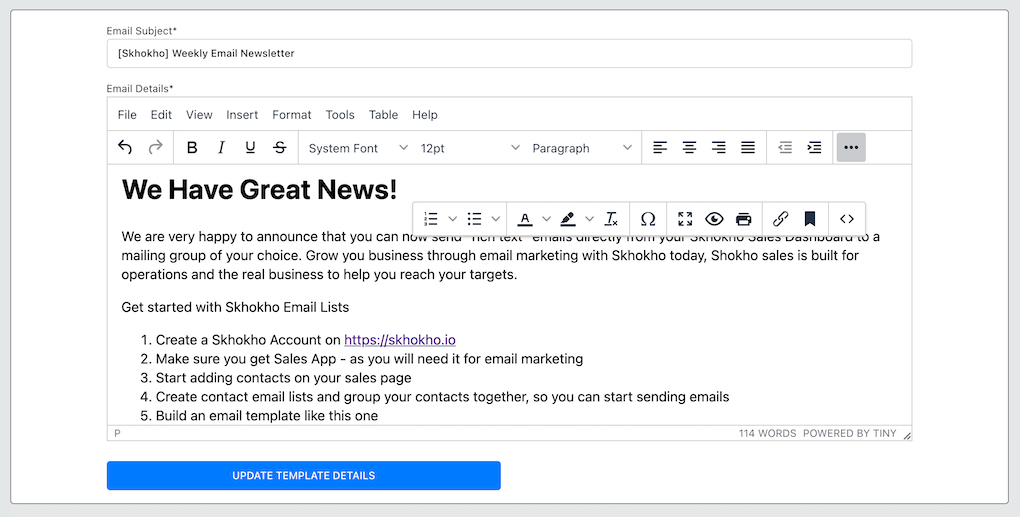Print the email content
The width and height of the screenshot is (1020, 517).
click(744, 219)
